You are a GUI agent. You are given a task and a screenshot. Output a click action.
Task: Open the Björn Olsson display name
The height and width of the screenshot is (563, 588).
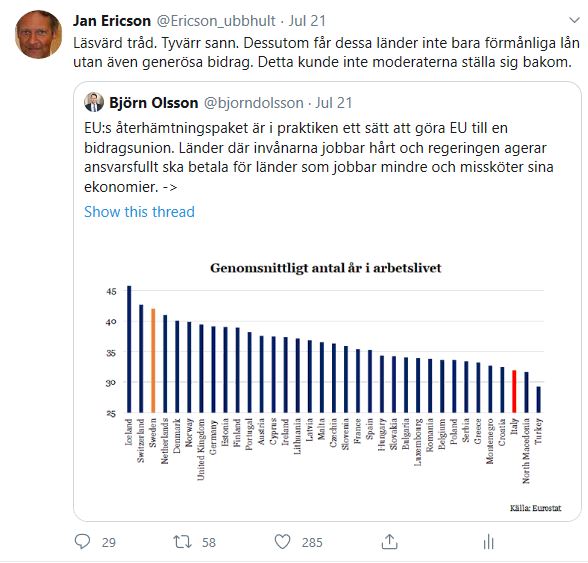pyautogui.click(x=153, y=103)
